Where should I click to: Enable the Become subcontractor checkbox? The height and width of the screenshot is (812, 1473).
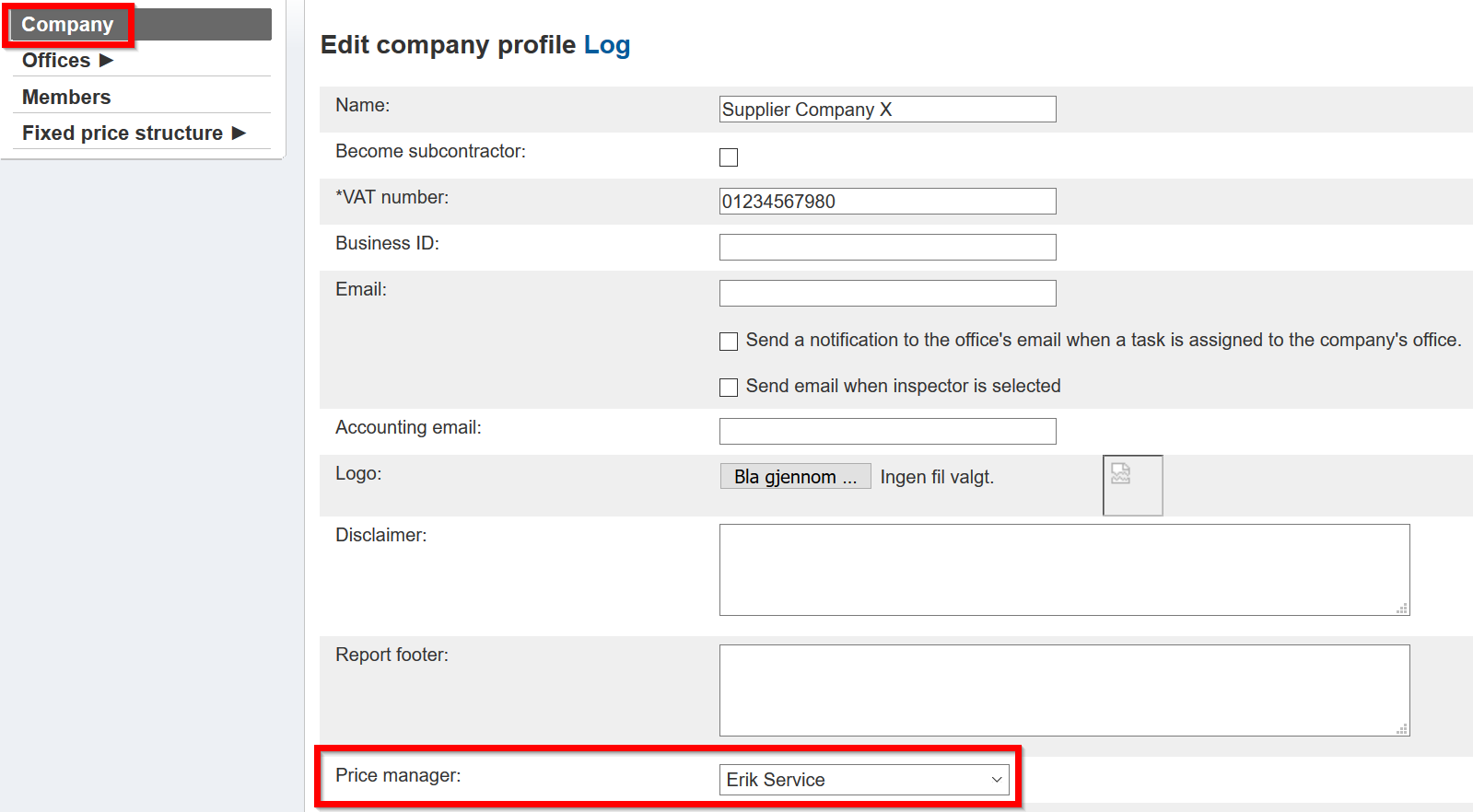(x=729, y=157)
